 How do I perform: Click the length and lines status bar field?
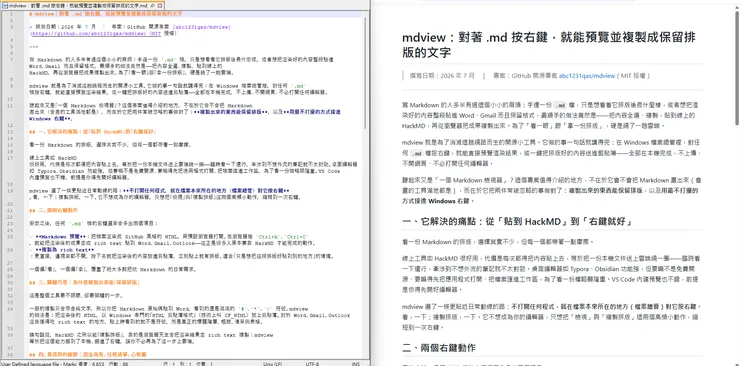[103, 364]
